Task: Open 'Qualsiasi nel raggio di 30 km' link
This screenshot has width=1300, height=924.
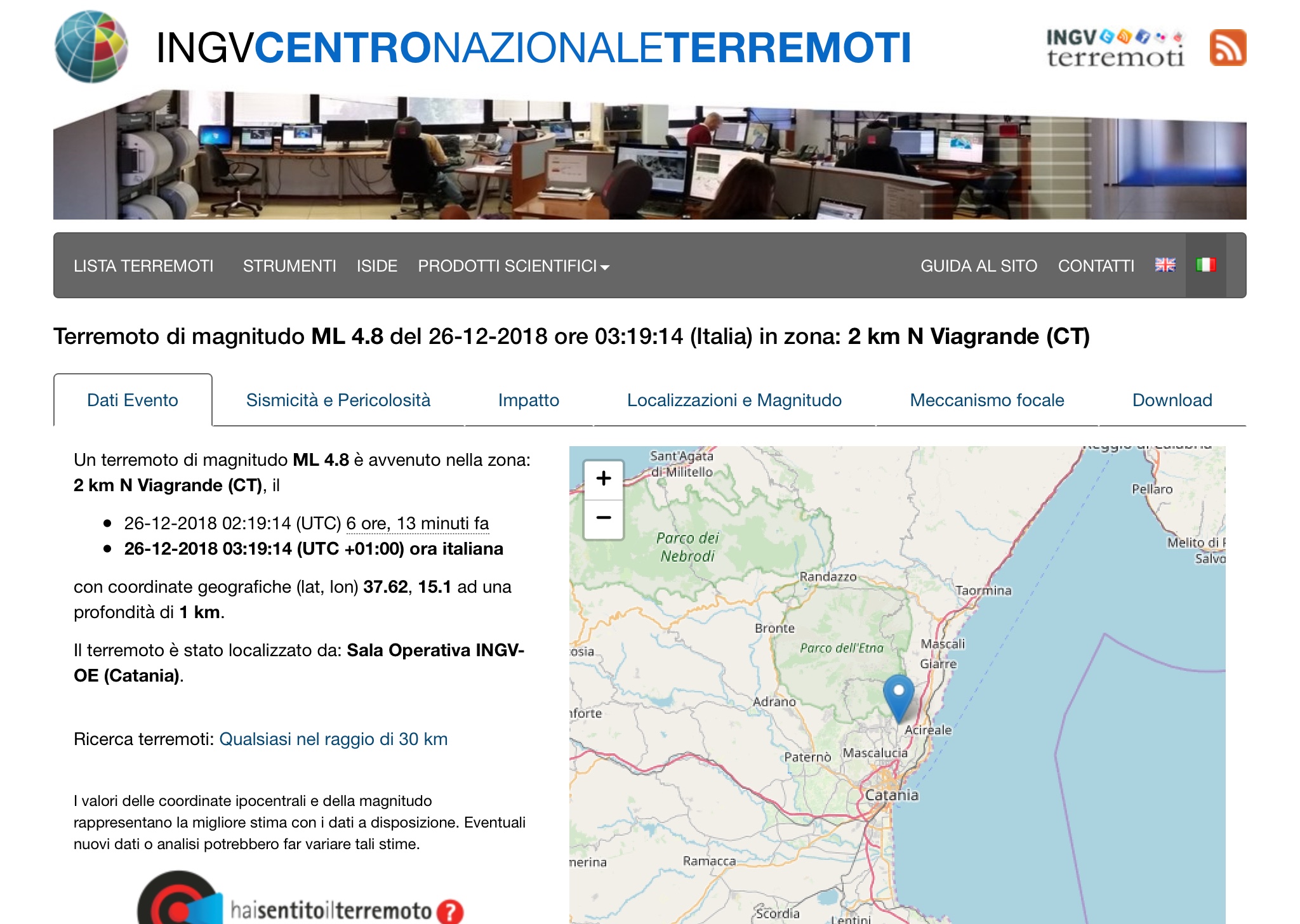Action: click(x=333, y=739)
